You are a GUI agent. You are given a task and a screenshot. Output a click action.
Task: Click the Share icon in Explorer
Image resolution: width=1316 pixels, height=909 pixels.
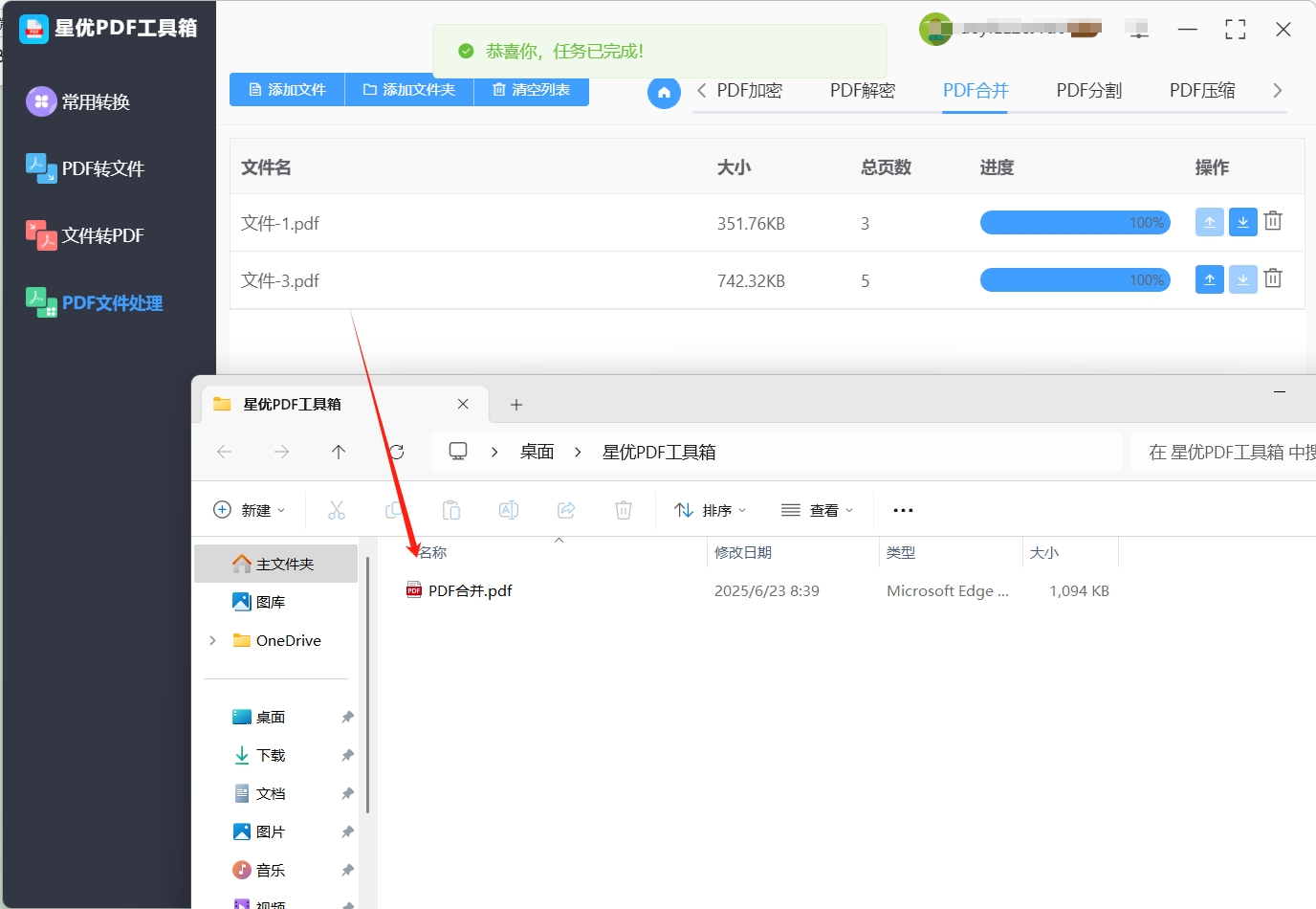[x=566, y=510]
